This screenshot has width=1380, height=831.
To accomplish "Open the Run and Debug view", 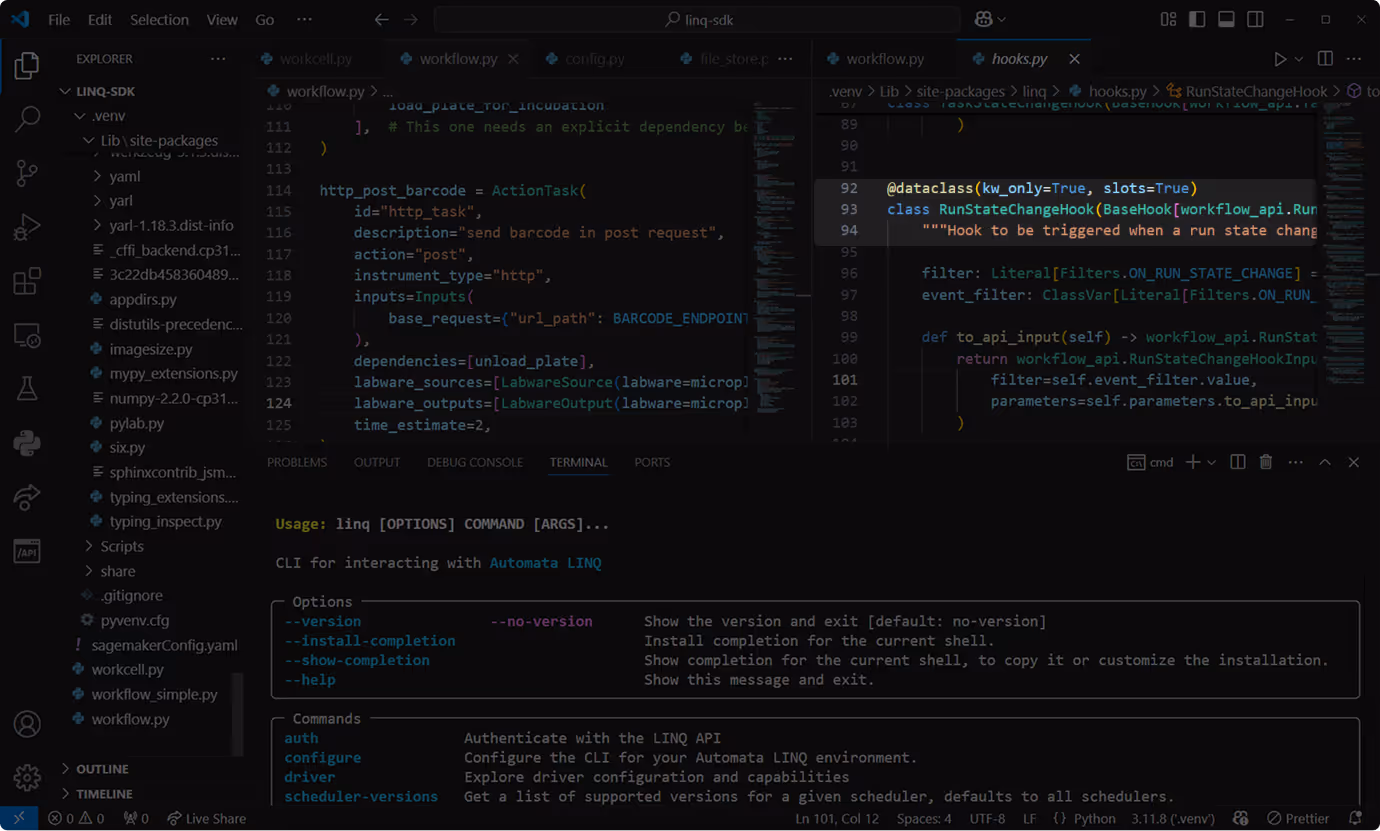I will 26,226.
